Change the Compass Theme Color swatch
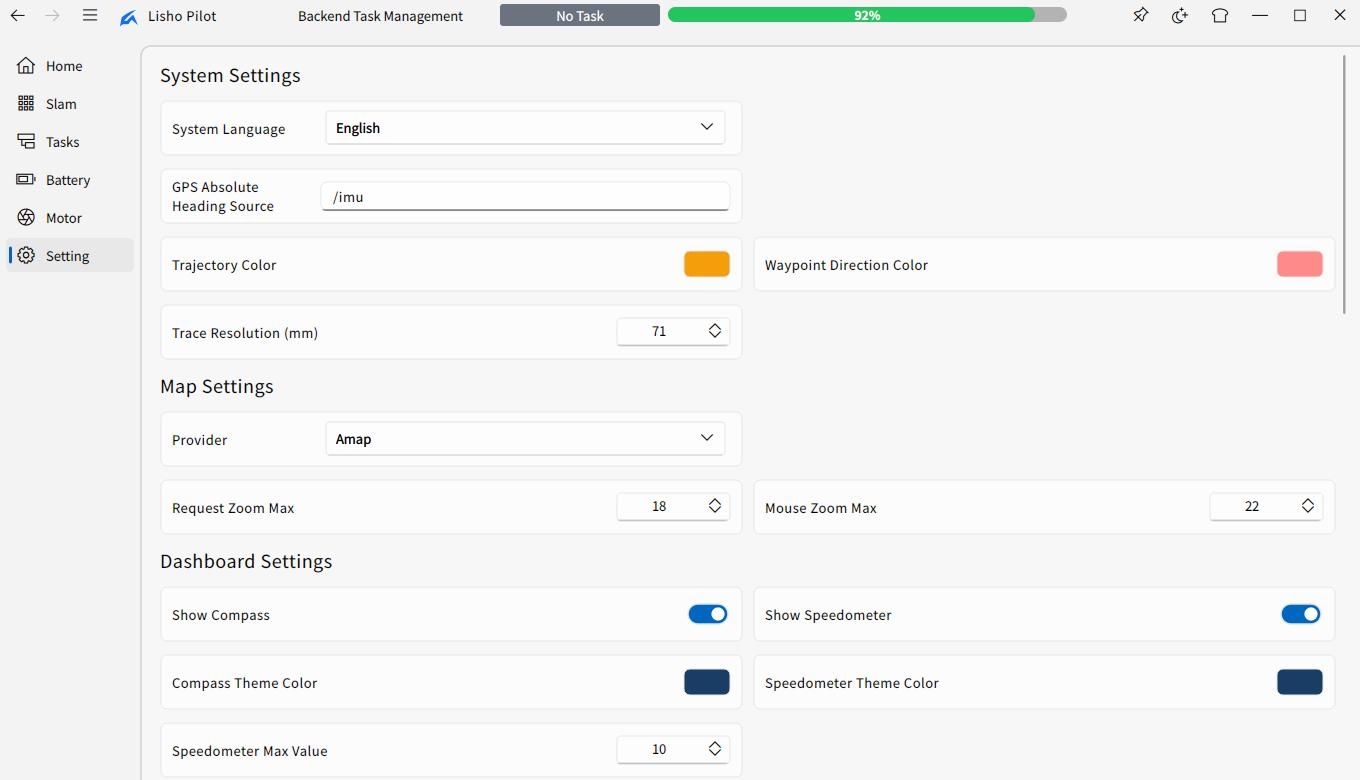The height and width of the screenshot is (780, 1360). click(x=707, y=682)
